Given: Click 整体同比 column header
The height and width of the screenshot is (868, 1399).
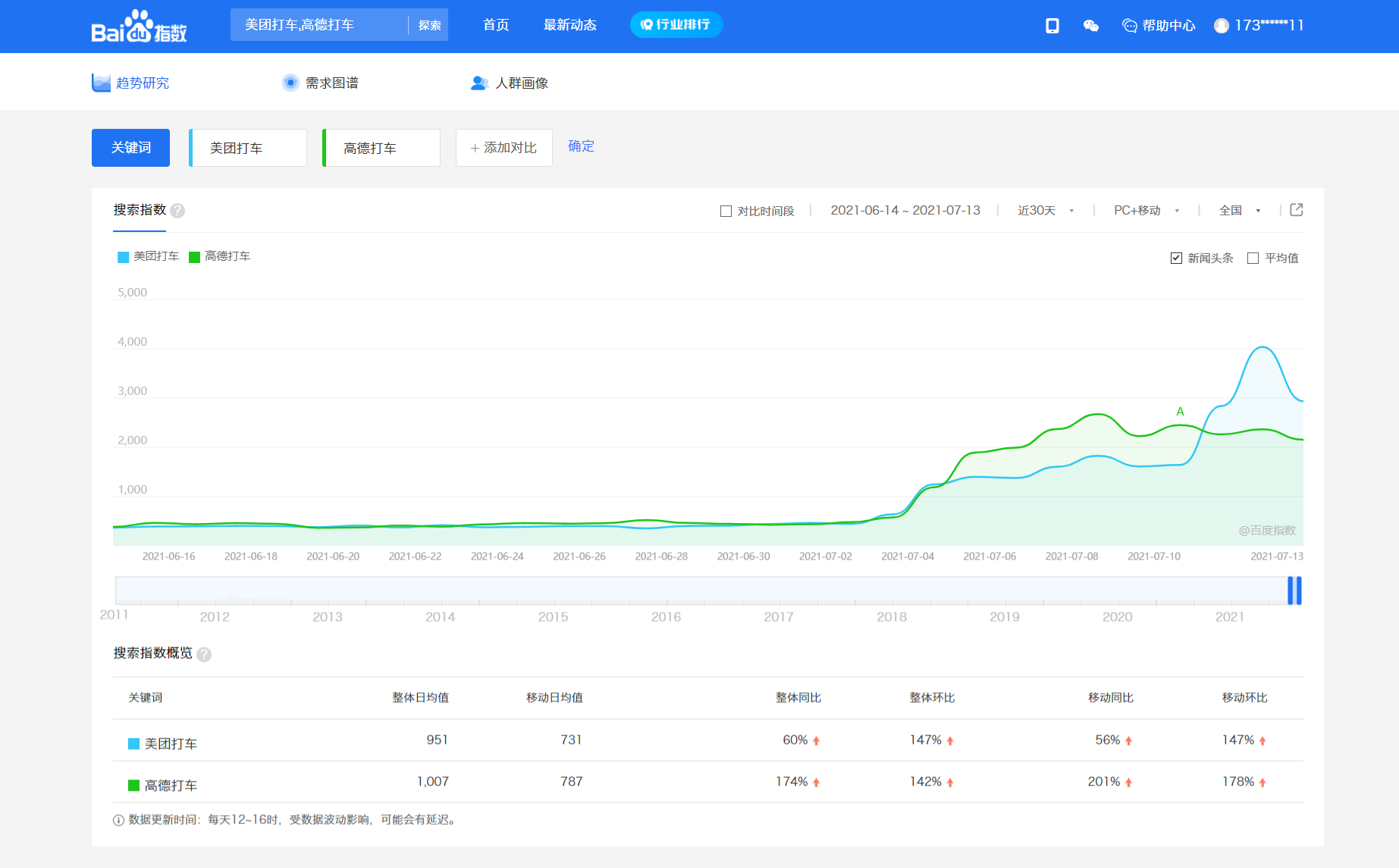Looking at the screenshot, I should click(798, 697).
